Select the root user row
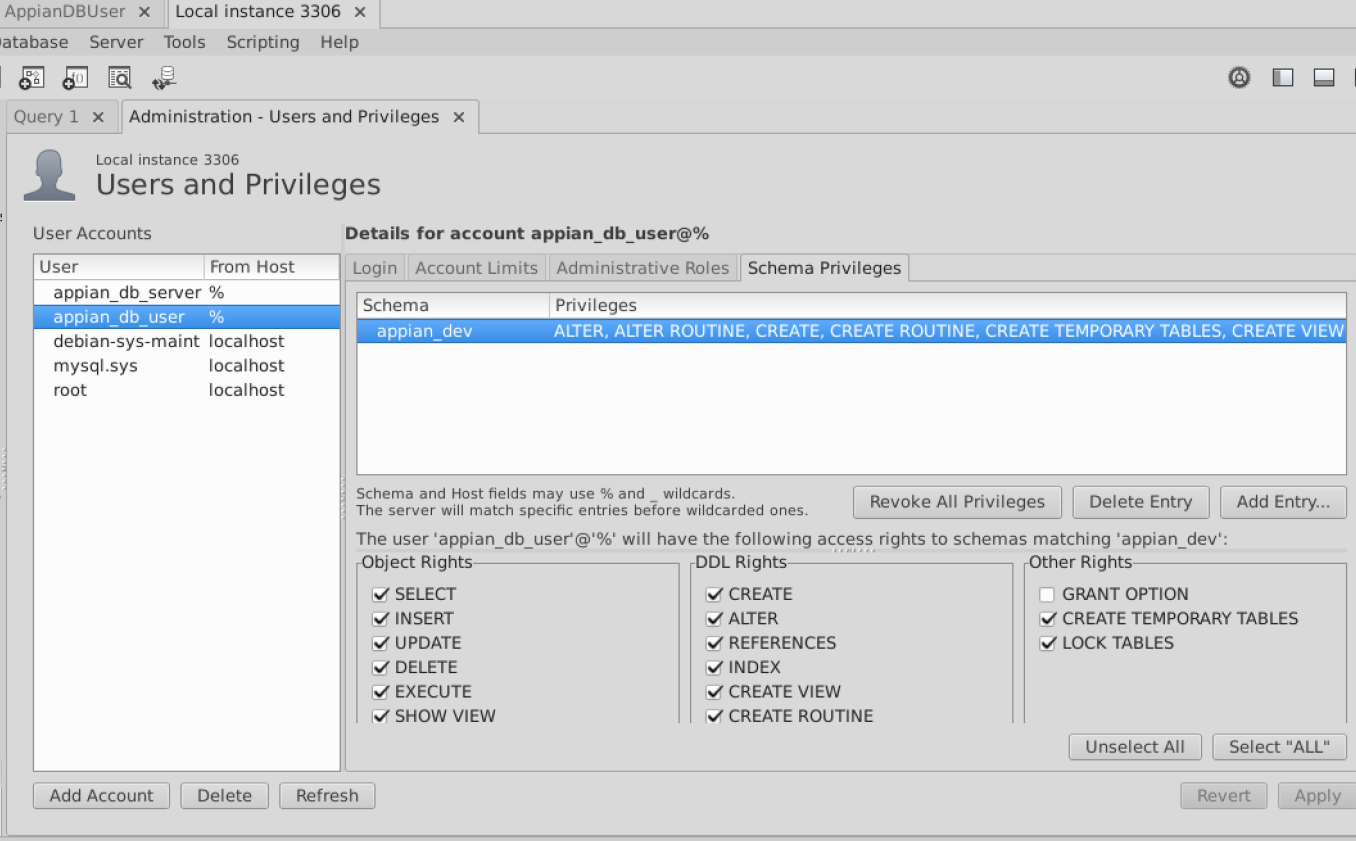 [187, 390]
